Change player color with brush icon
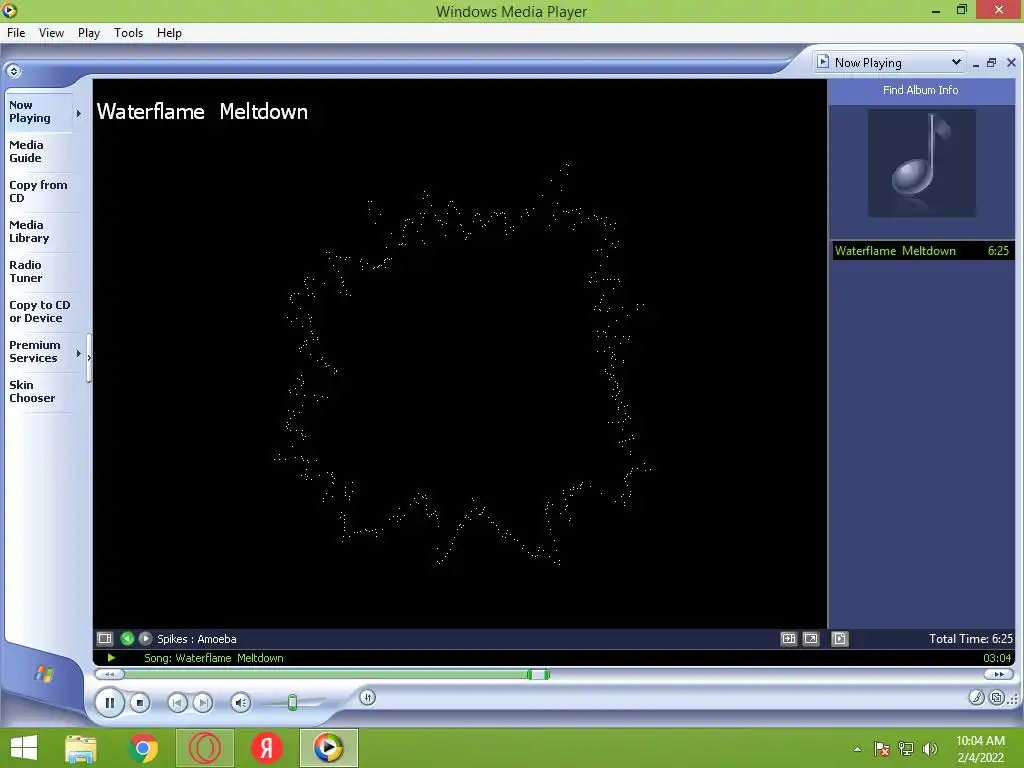 [976, 697]
